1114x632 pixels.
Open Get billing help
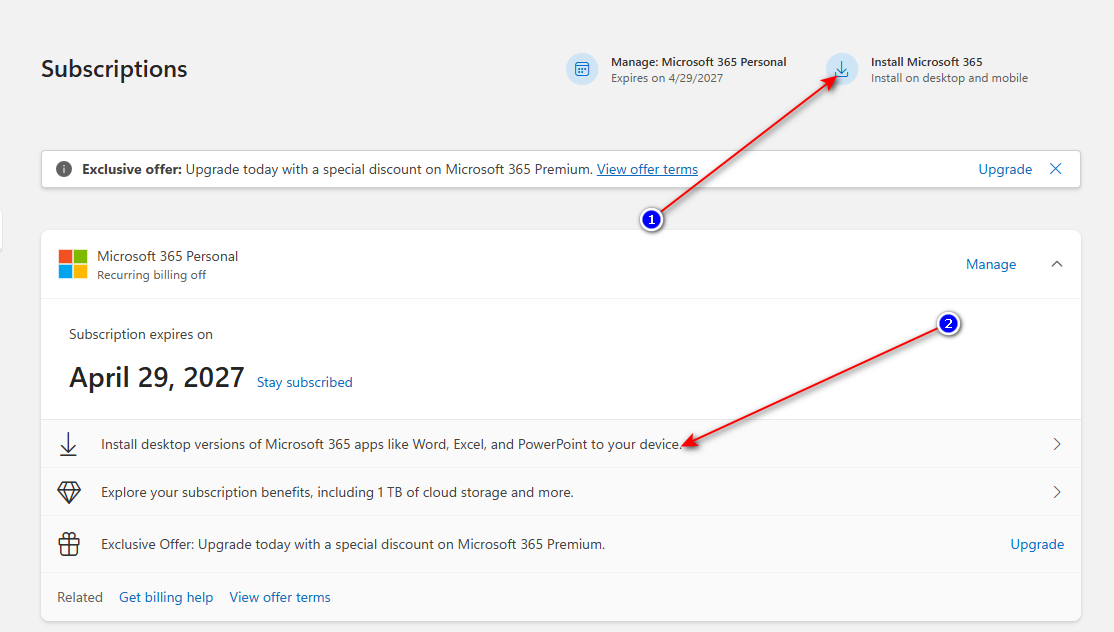(166, 597)
